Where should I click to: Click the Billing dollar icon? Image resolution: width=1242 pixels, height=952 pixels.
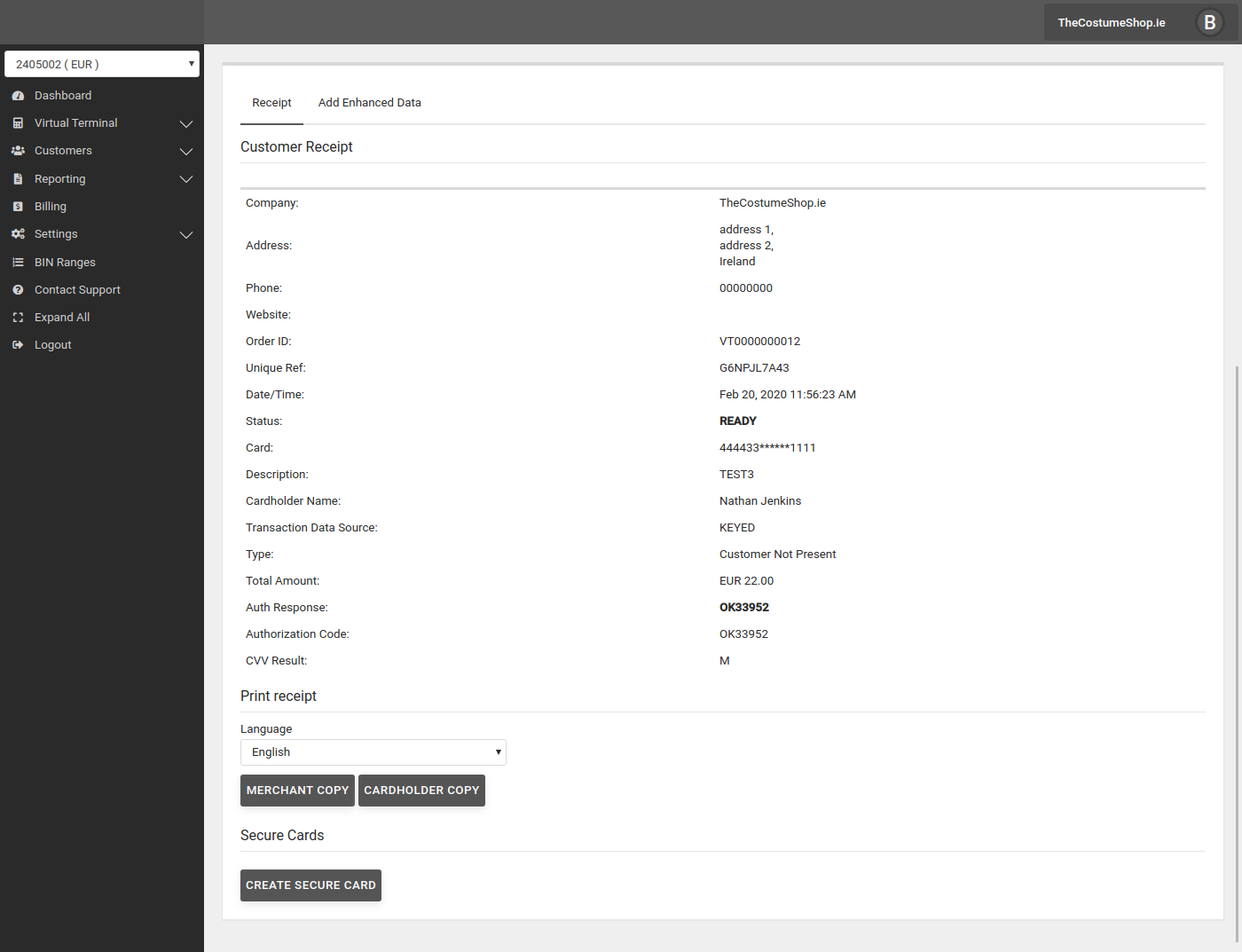18,207
